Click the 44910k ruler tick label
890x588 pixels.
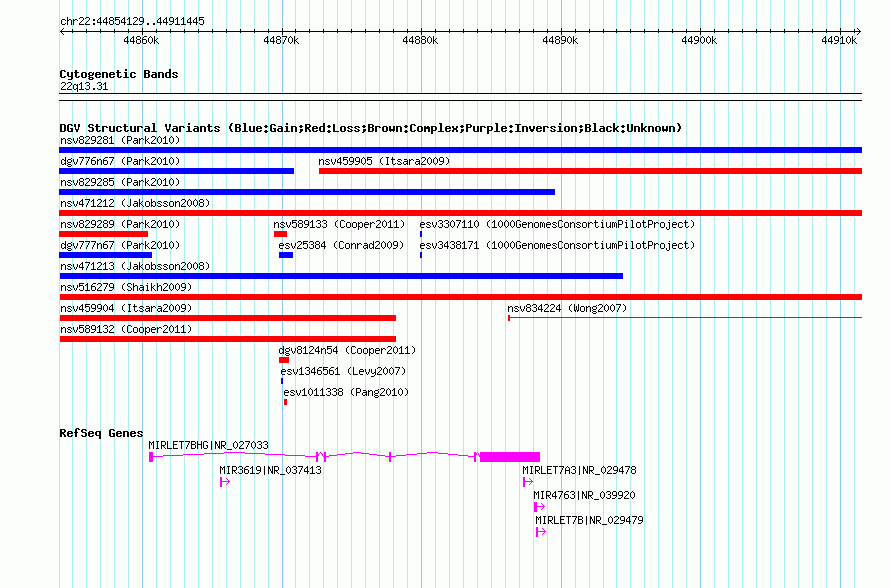pyautogui.click(x=839, y=40)
